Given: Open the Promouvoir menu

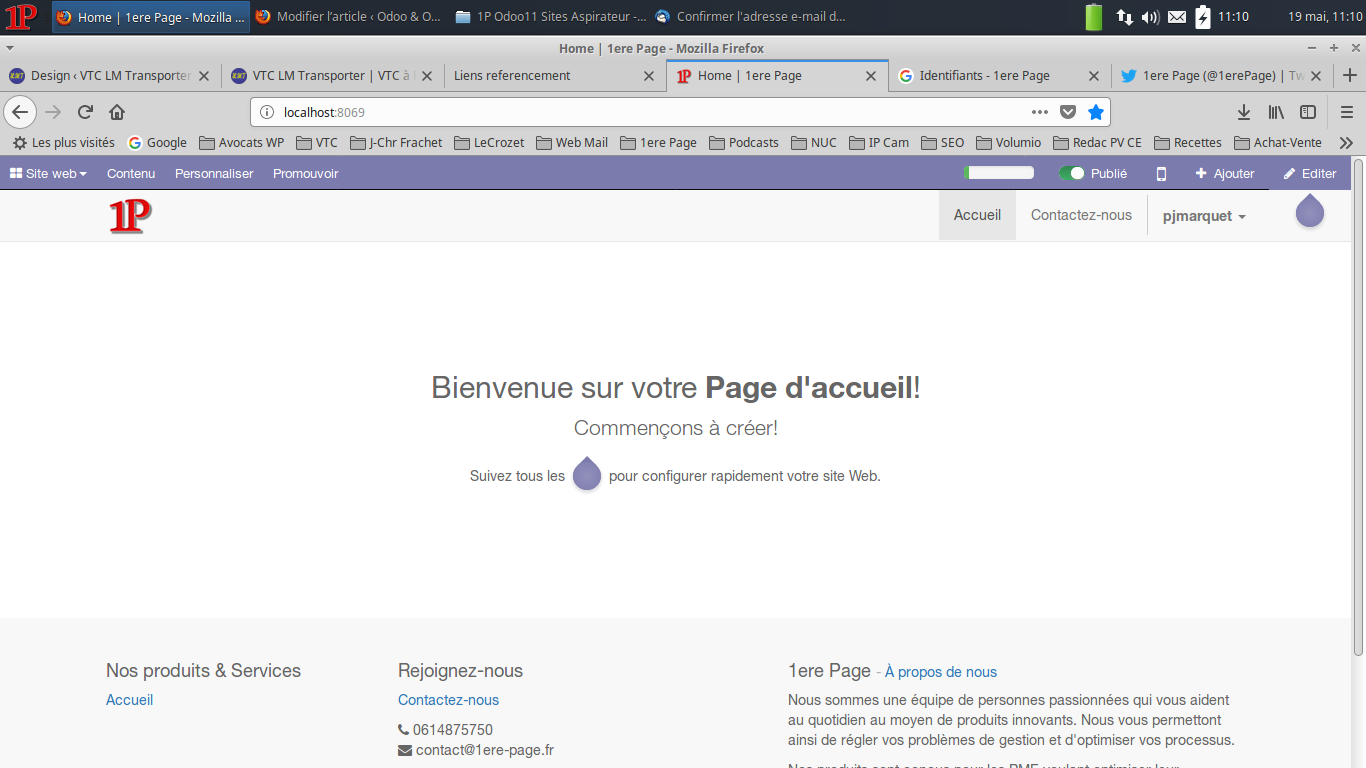Looking at the screenshot, I should tap(306, 173).
